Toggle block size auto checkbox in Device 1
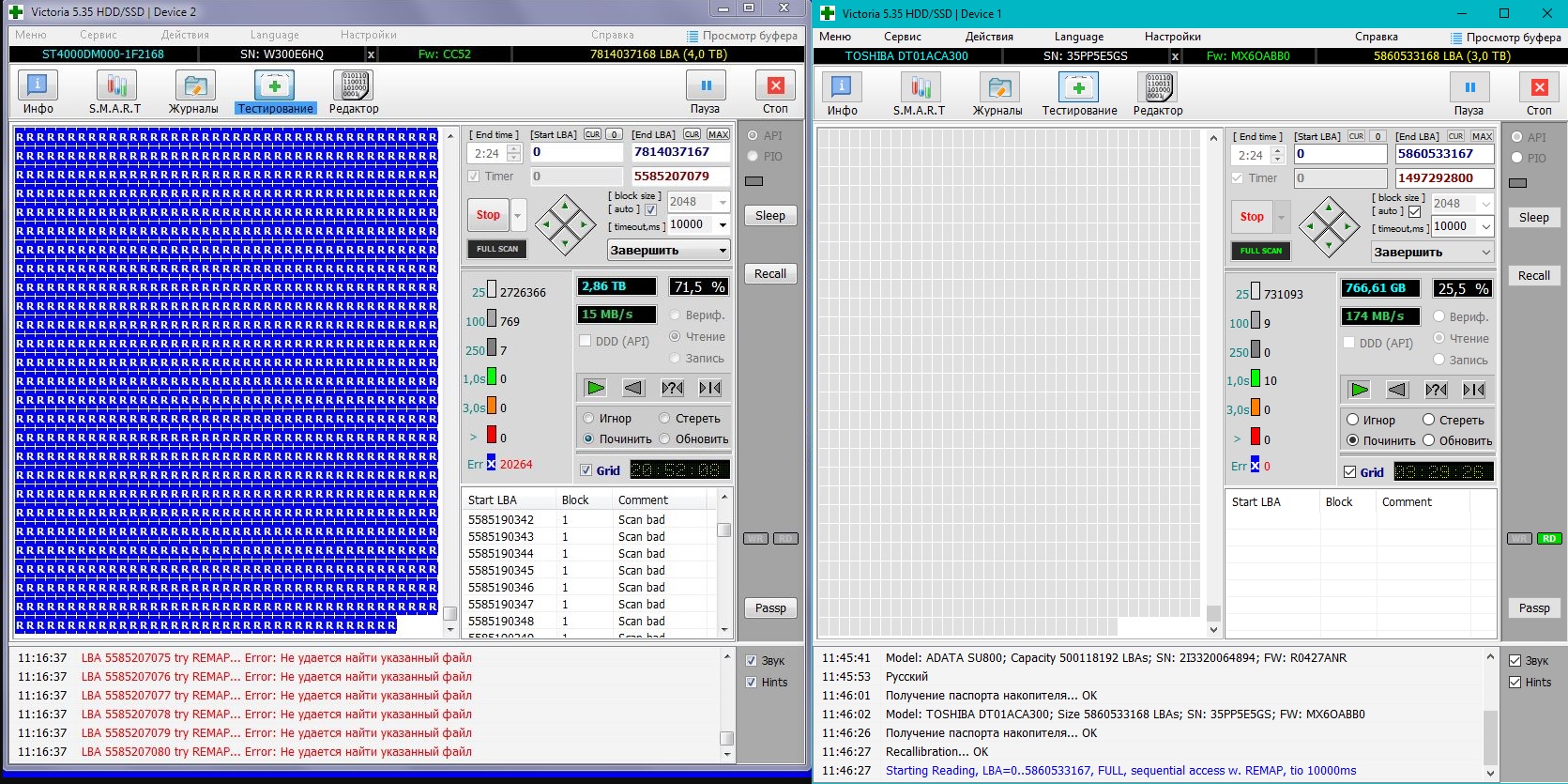 (x=1414, y=211)
